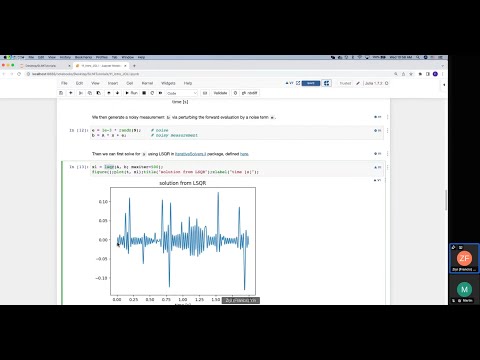The image size is (480, 360).
Task: Save the notebook using the floppy disk icon
Action: click(61, 93)
